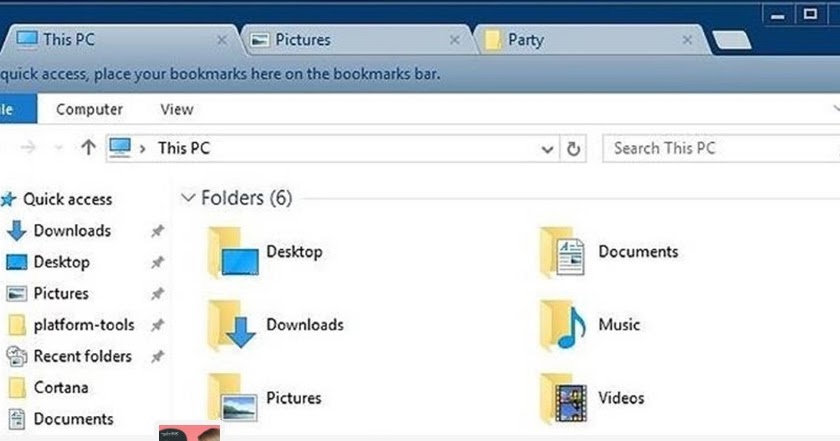Click the Music label in the Folders group

pyautogui.click(x=619, y=325)
